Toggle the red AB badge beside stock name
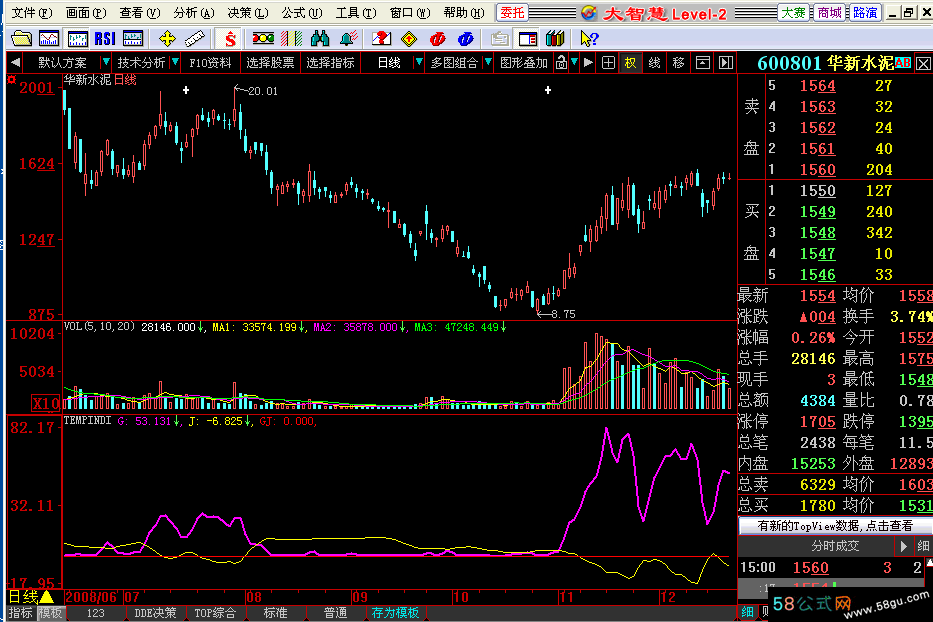This screenshot has width=933, height=622. tap(903, 62)
